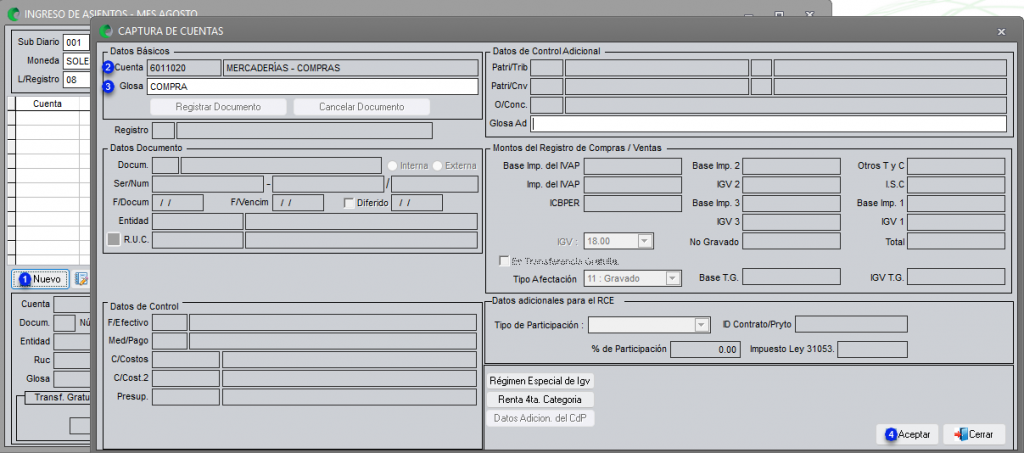This screenshot has height=453, width=1024.
Task: Click the Docum. code field in Datos Documento
Action: (x=165, y=166)
